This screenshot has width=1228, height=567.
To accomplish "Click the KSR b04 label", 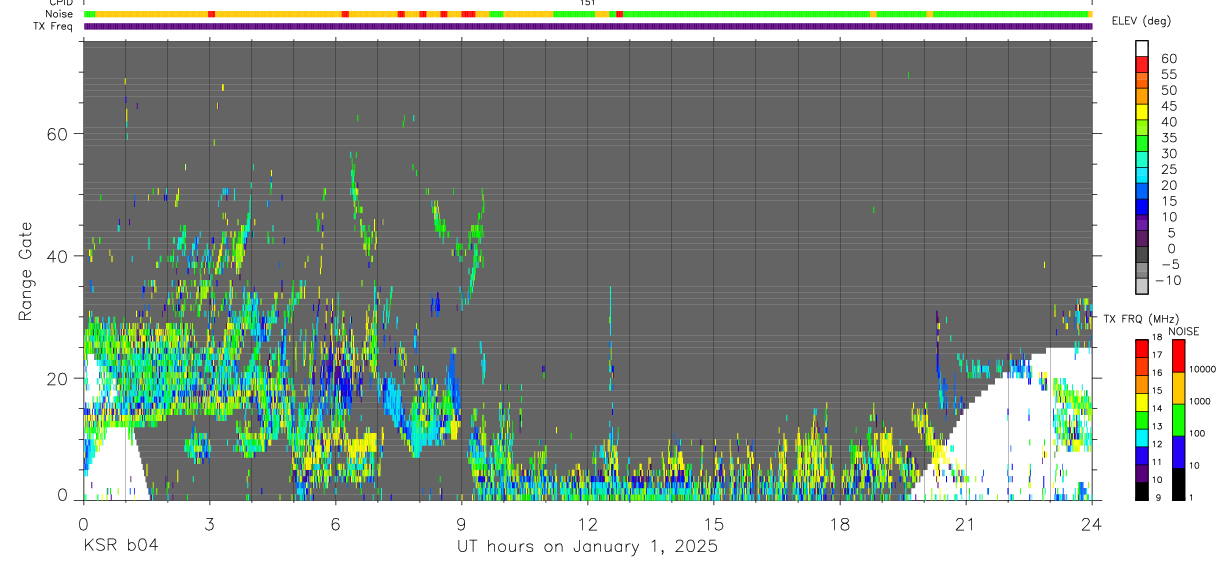I will pyautogui.click(x=120, y=547).
